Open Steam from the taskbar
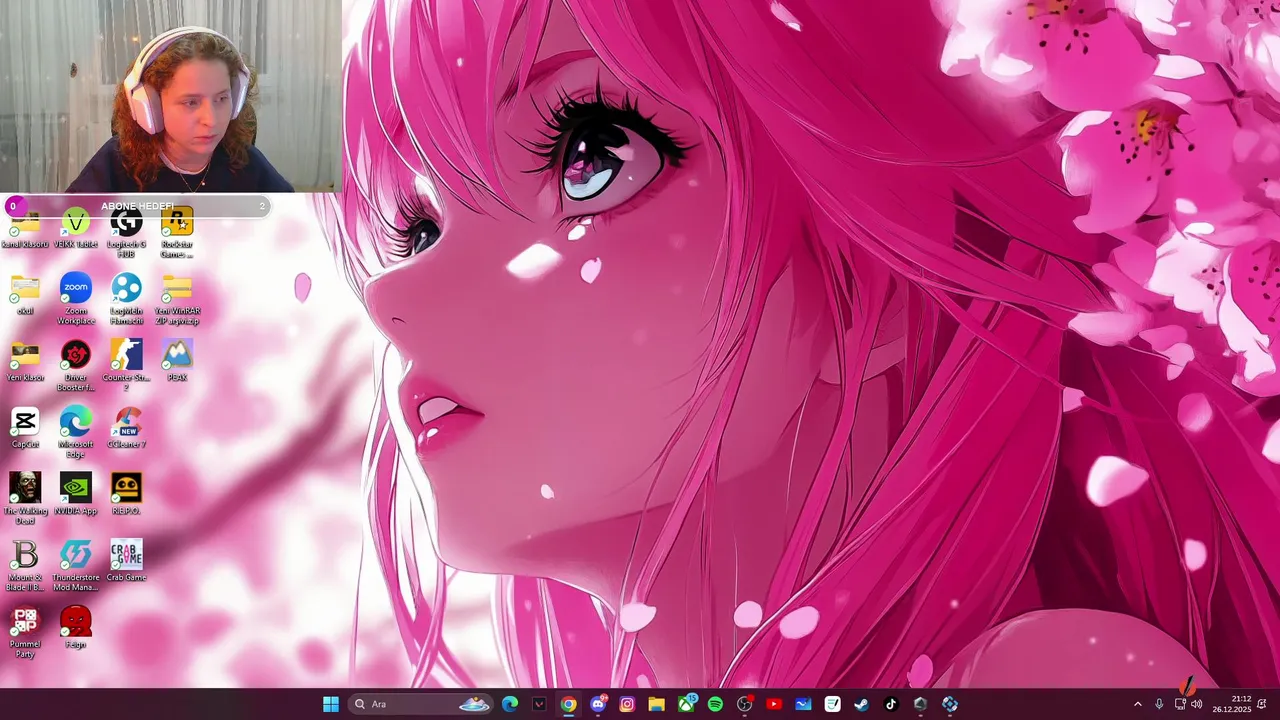 (861, 704)
